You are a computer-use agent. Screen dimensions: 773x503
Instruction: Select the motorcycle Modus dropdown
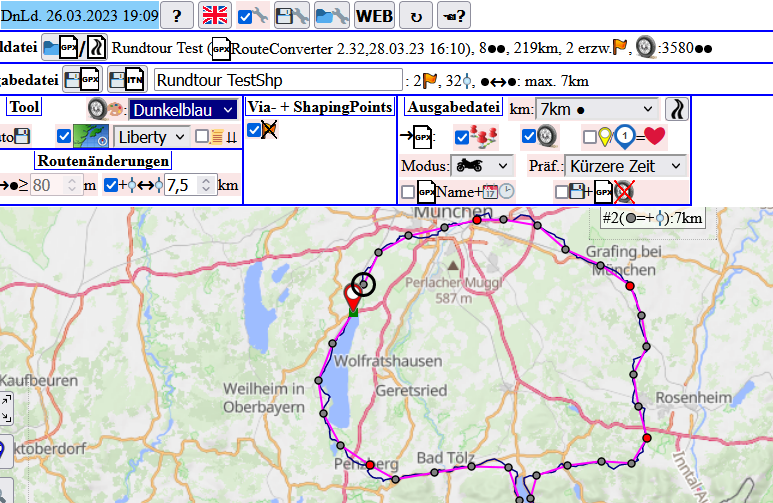(482, 165)
